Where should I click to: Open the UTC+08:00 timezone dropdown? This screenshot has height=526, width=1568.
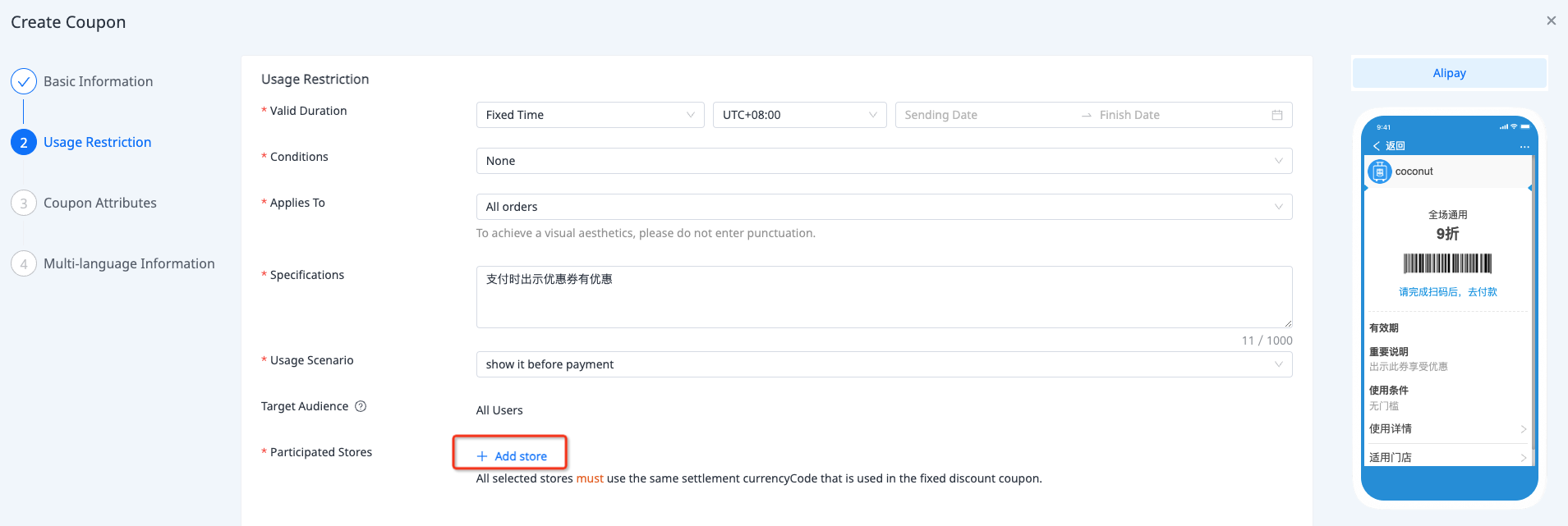pos(799,115)
